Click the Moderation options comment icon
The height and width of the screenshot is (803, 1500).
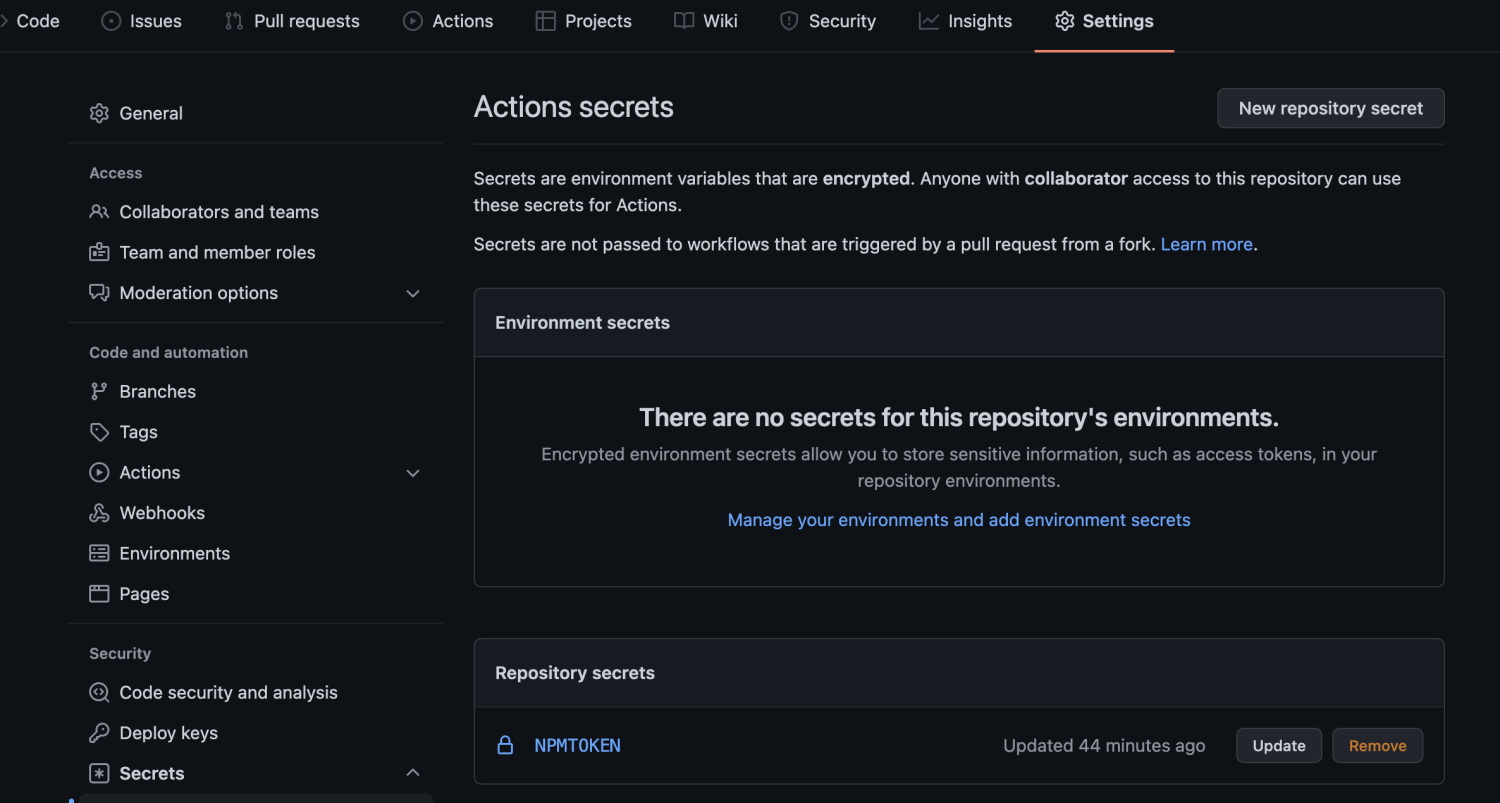tap(99, 293)
